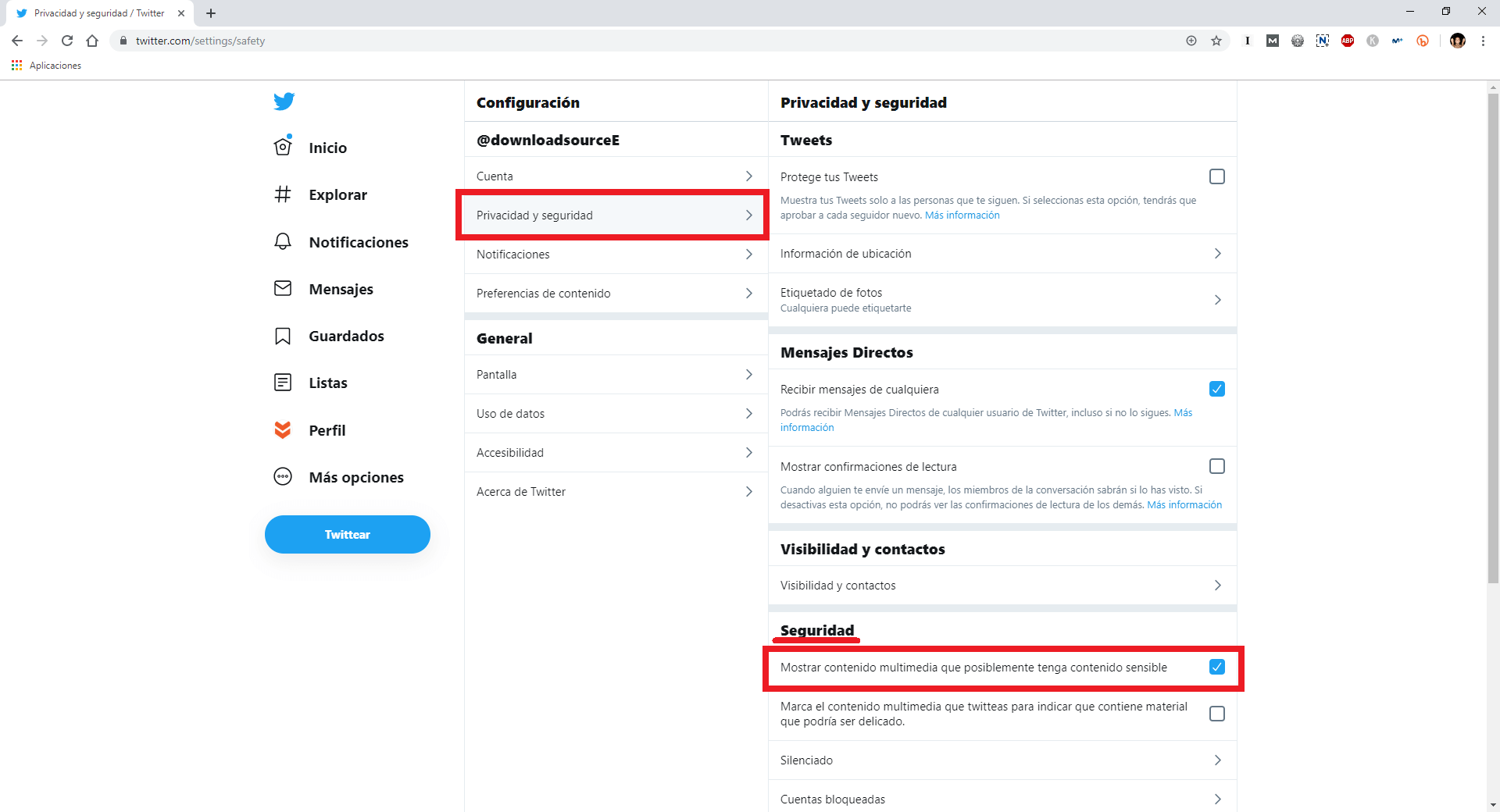Click the Explorar hashtag icon
Viewport: 1500px width, 812px height.
pyautogui.click(x=283, y=194)
